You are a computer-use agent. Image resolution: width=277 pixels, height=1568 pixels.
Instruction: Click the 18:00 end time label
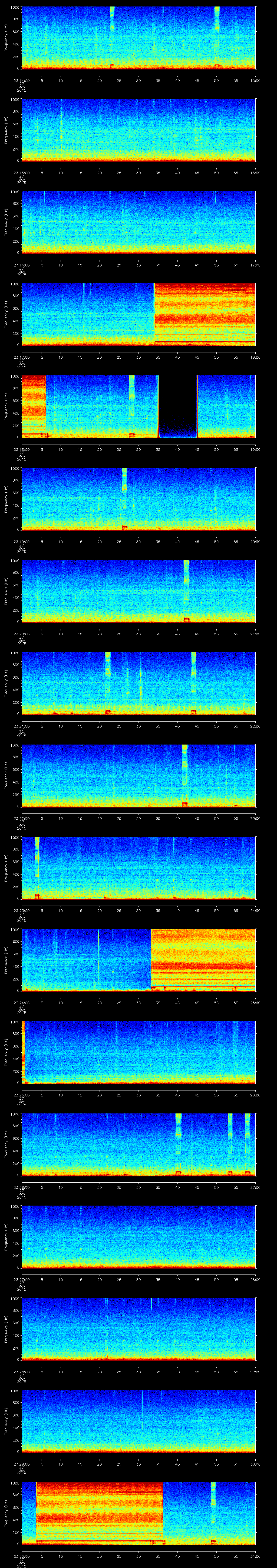tap(256, 357)
